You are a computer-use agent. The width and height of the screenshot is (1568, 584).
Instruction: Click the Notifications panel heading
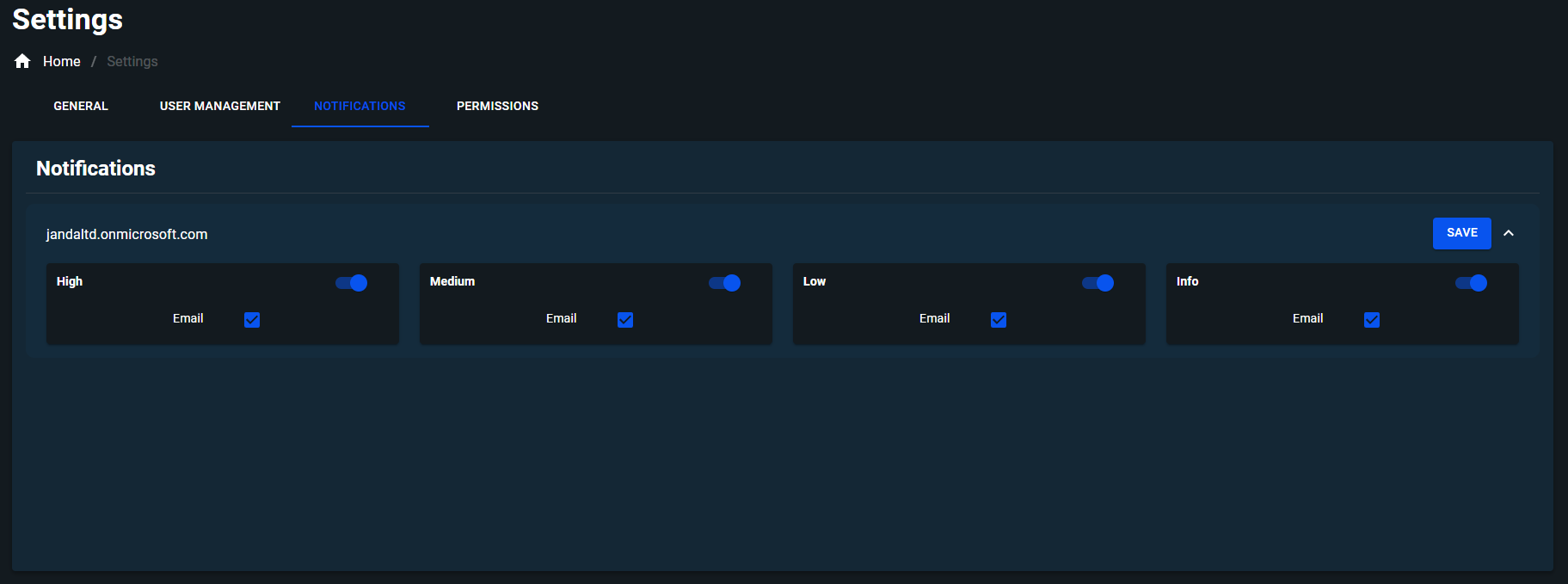(x=95, y=169)
